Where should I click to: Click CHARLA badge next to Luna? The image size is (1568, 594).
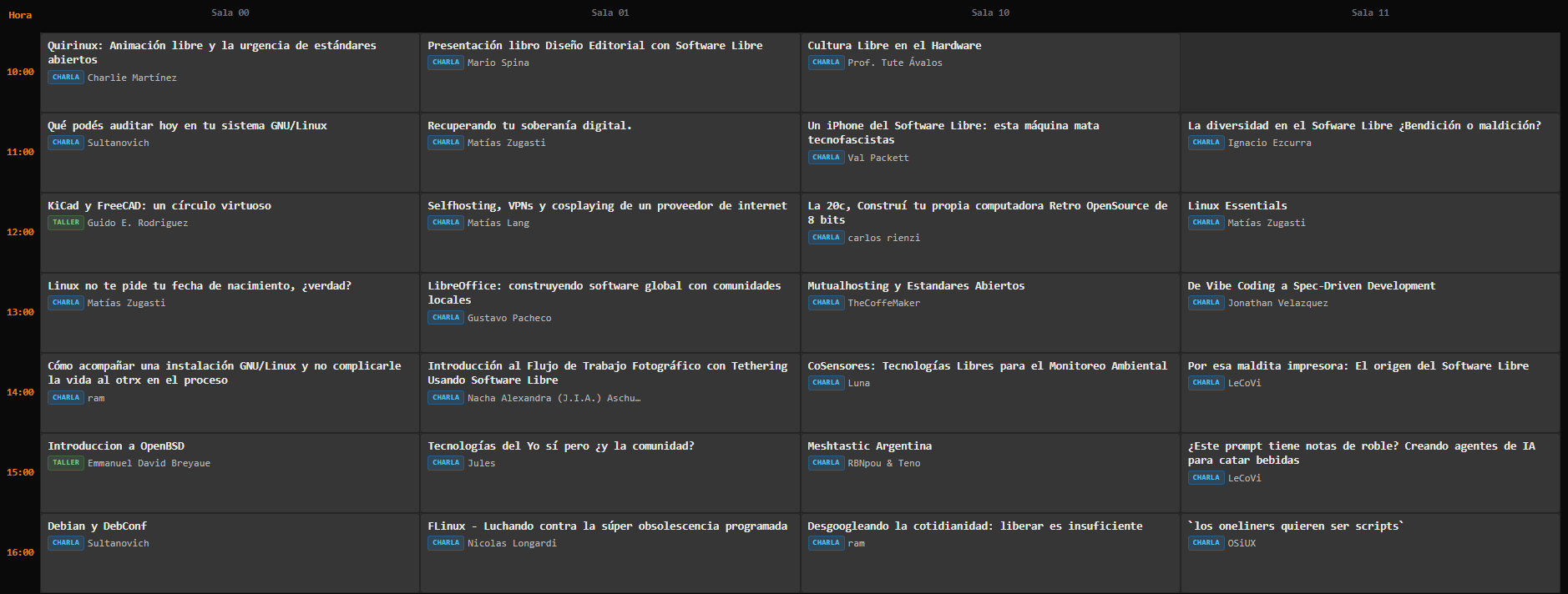click(x=826, y=383)
